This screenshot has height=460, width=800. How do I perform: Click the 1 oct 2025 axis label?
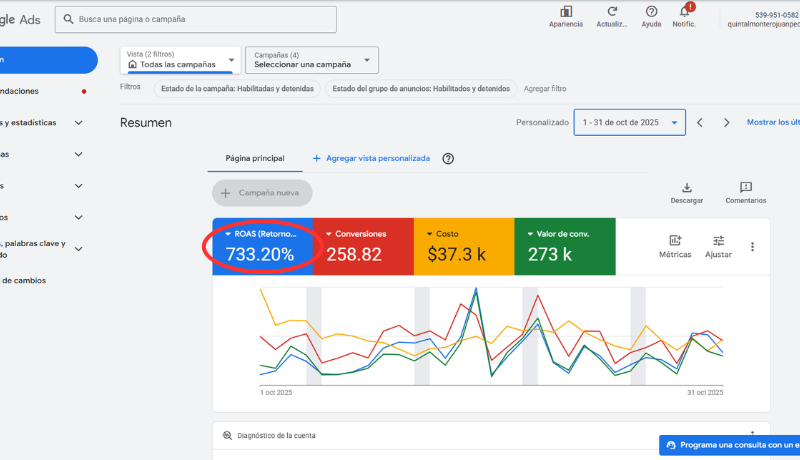pyautogui.click(x=276, y=393)
